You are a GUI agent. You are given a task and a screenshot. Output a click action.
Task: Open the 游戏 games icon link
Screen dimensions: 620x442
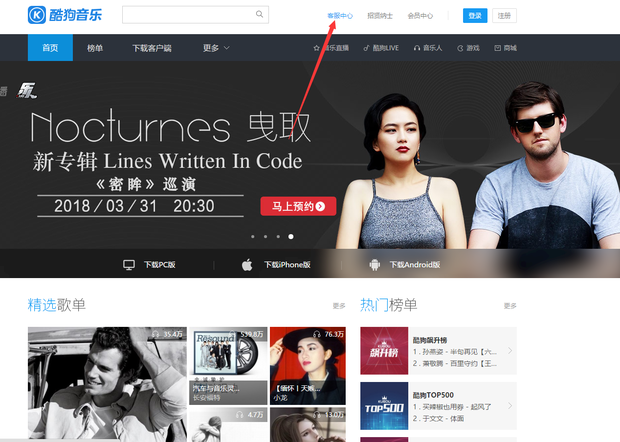point(460,48)
